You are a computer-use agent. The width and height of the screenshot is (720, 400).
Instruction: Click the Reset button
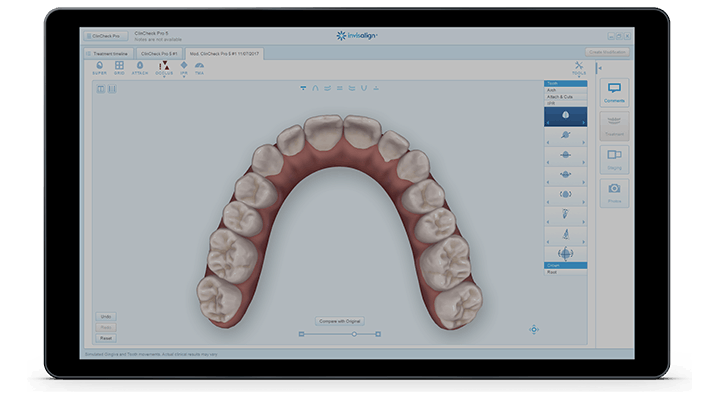[x=106, y=338]
